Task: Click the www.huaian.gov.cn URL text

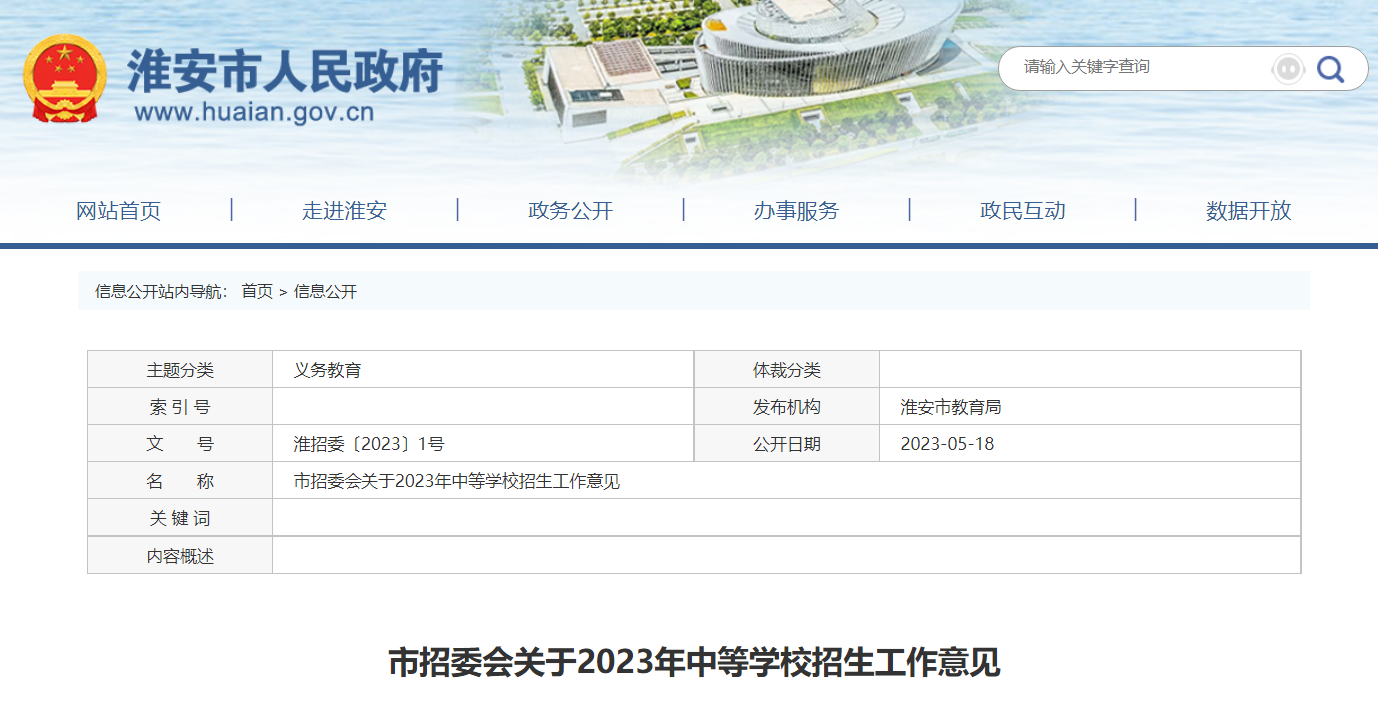Action: click(254, 112)
